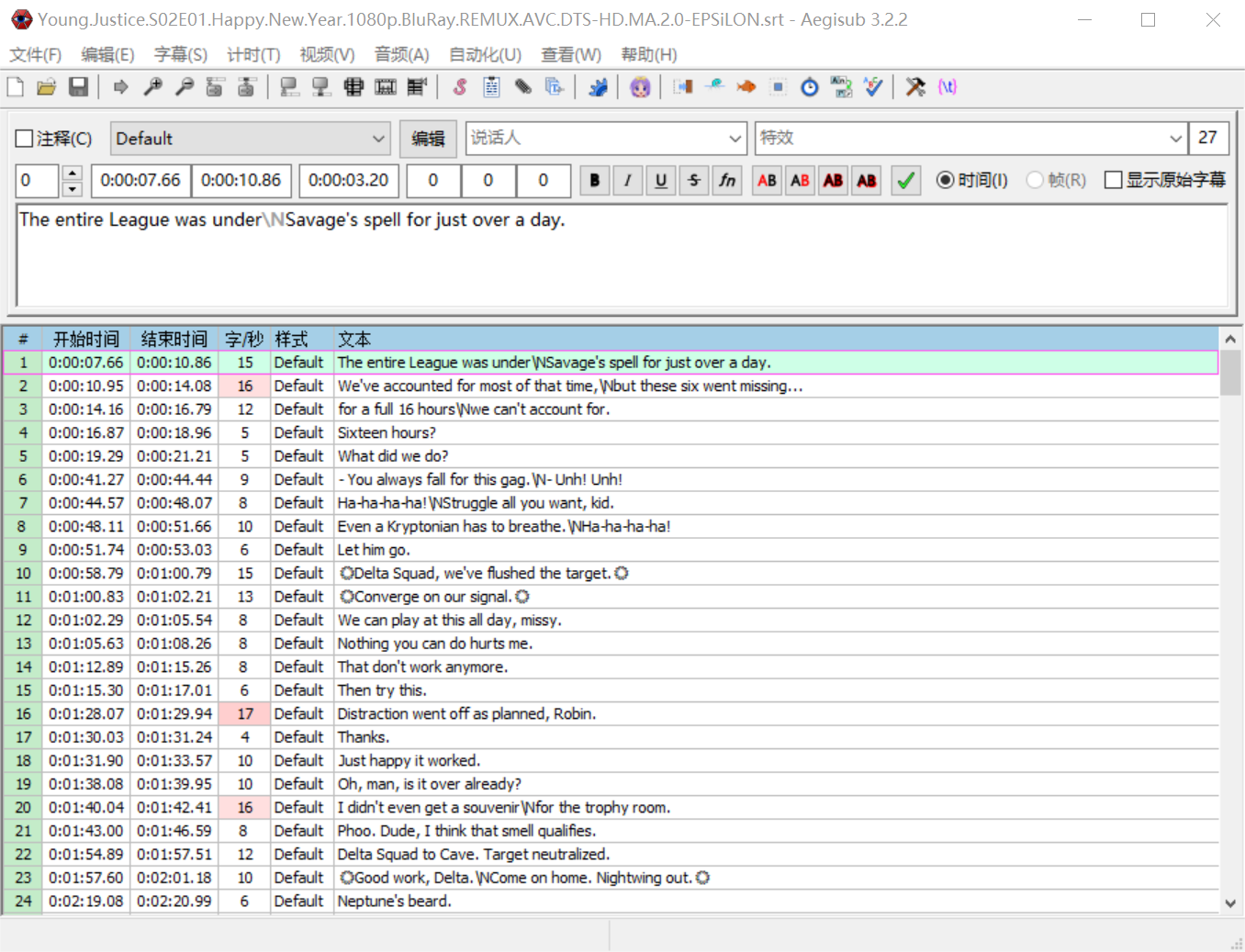Viewport: 1245px width, 952px height.
Task: Open the 计时(T) menu
Action: (253, 55)
